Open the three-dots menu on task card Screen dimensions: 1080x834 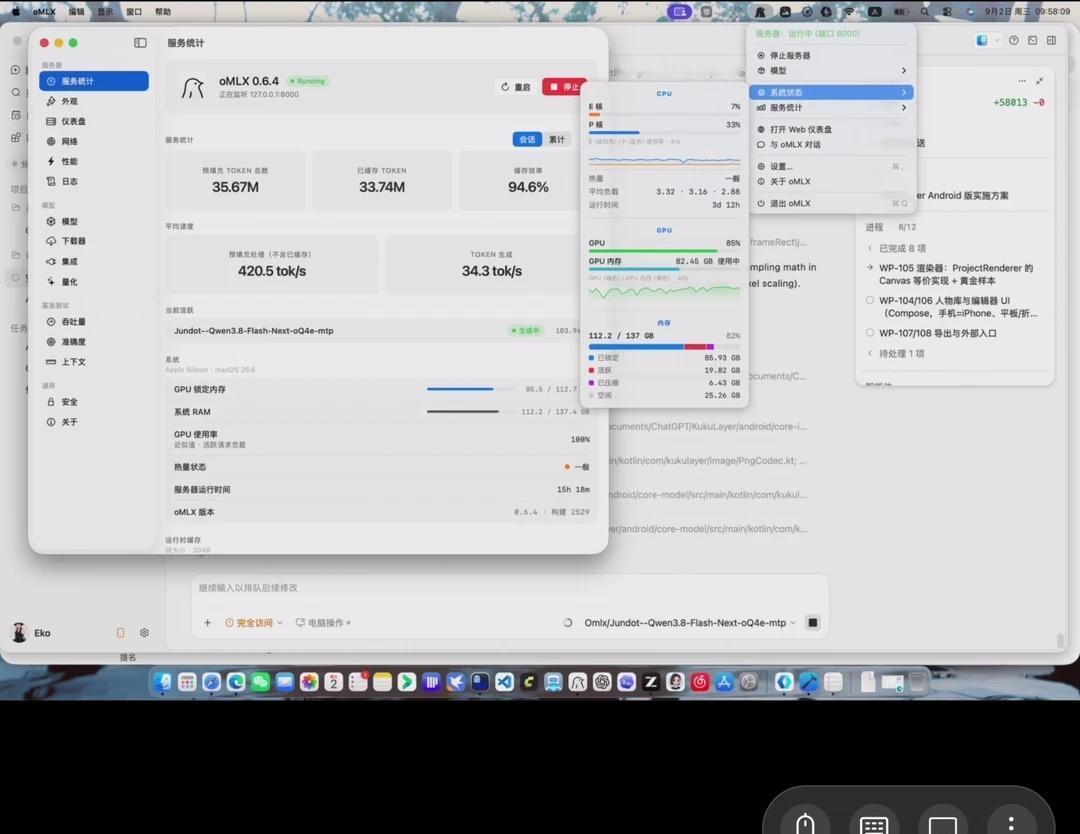tap(1021, 81)
